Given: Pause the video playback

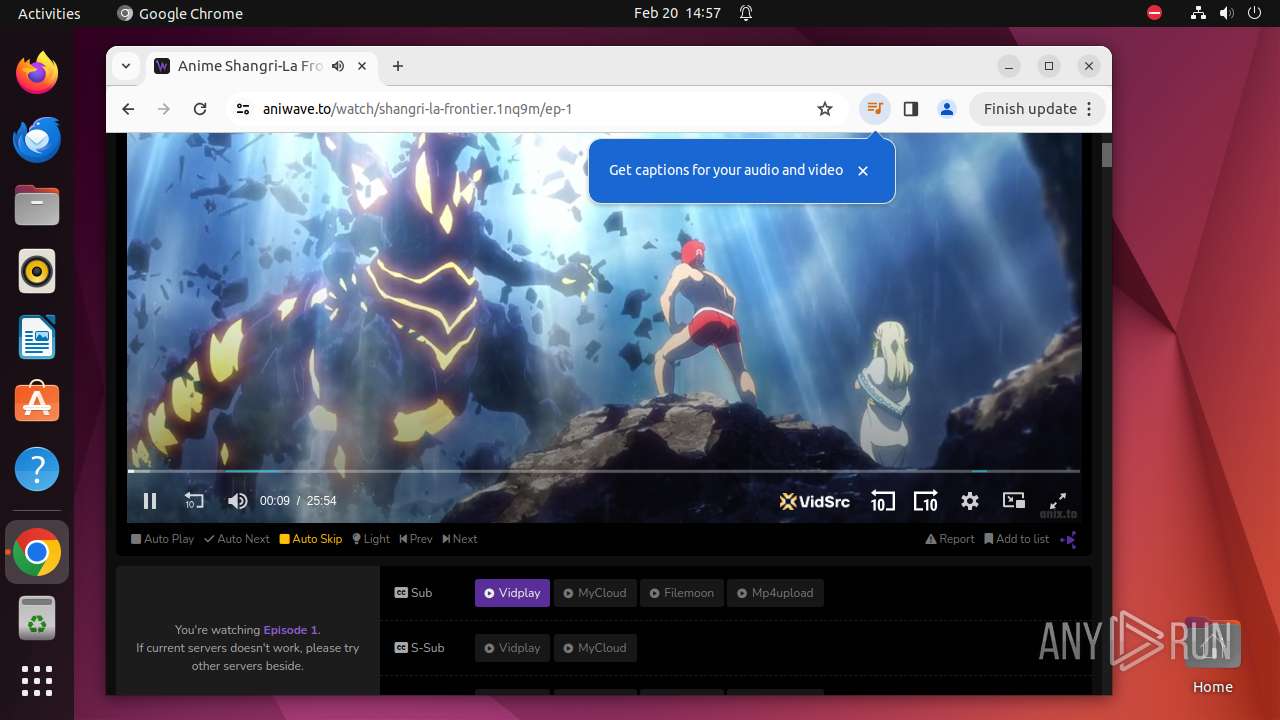Looking at the screenshot, I should pyautogui.click(x=150, y=501).
